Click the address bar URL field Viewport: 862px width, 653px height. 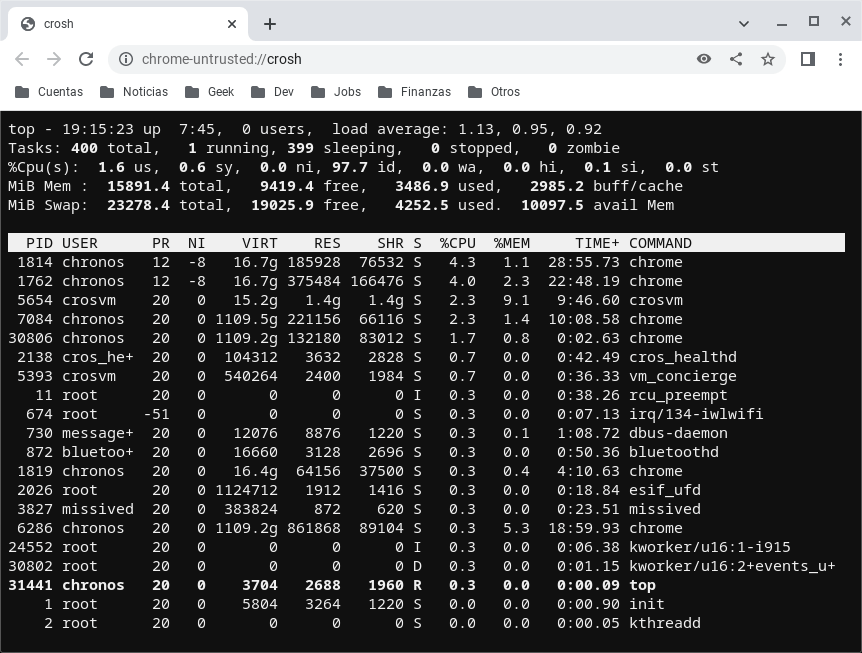click(400, 59)
